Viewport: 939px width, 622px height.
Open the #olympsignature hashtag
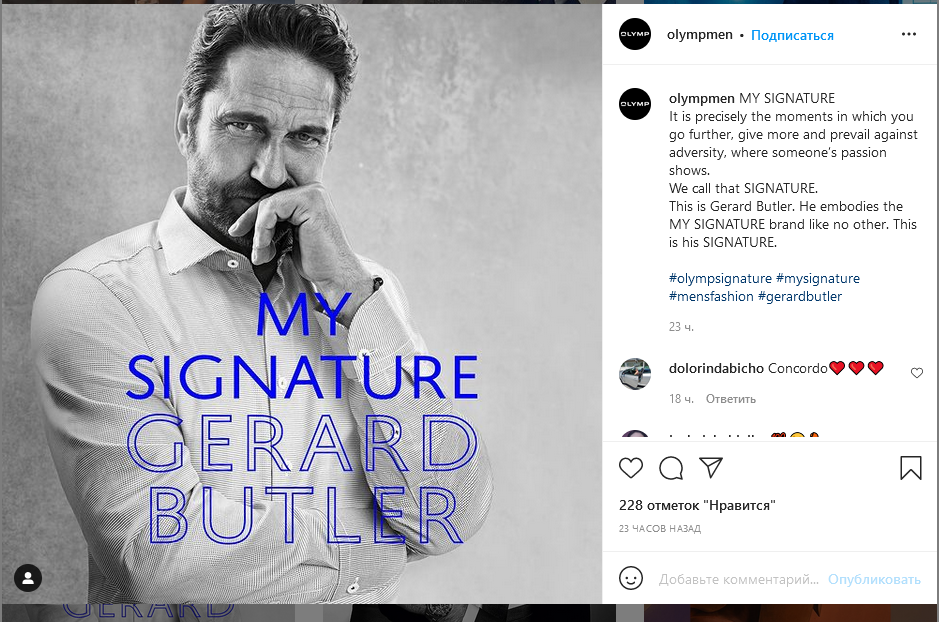pos(720,278)
